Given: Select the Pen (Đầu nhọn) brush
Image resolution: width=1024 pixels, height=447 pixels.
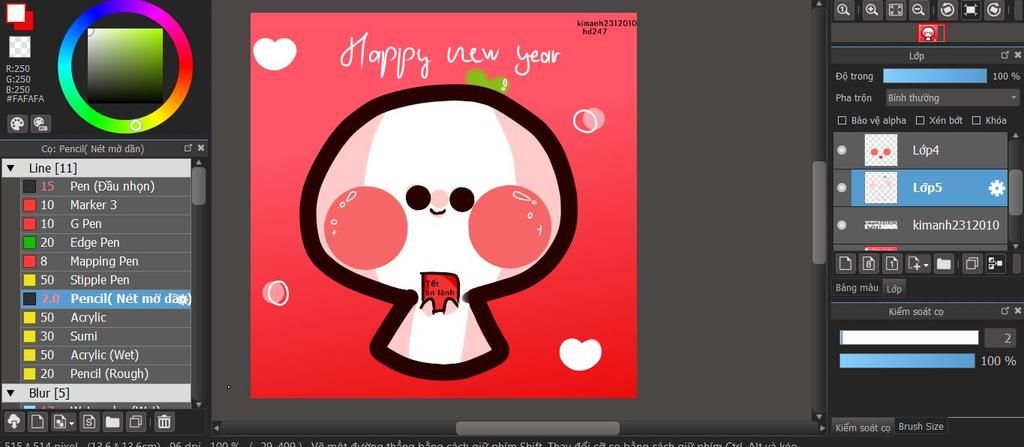Looking at the screenshot, I should (x=106, y=186).
